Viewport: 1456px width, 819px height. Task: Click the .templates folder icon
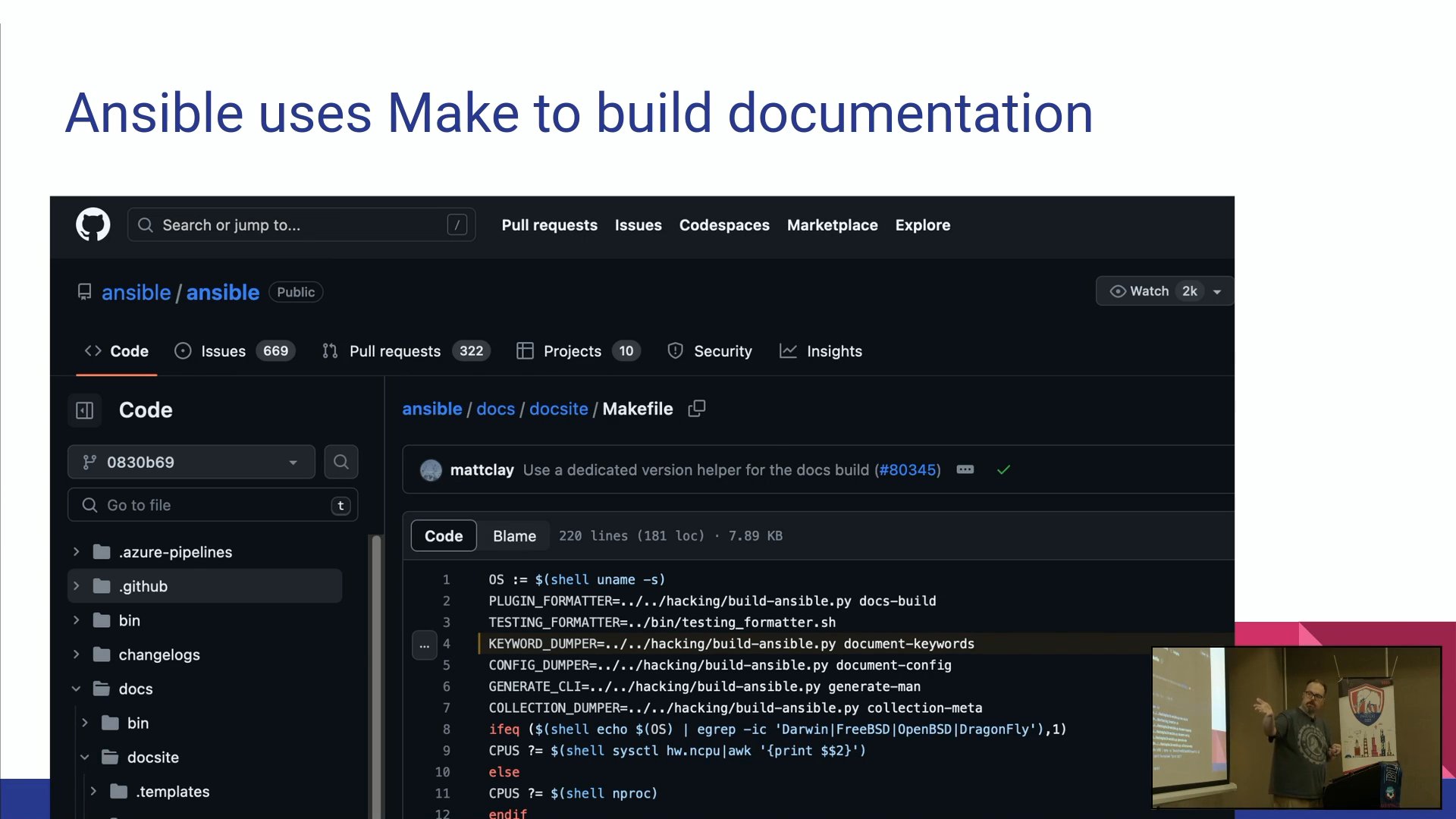click(x=118, y=791)
